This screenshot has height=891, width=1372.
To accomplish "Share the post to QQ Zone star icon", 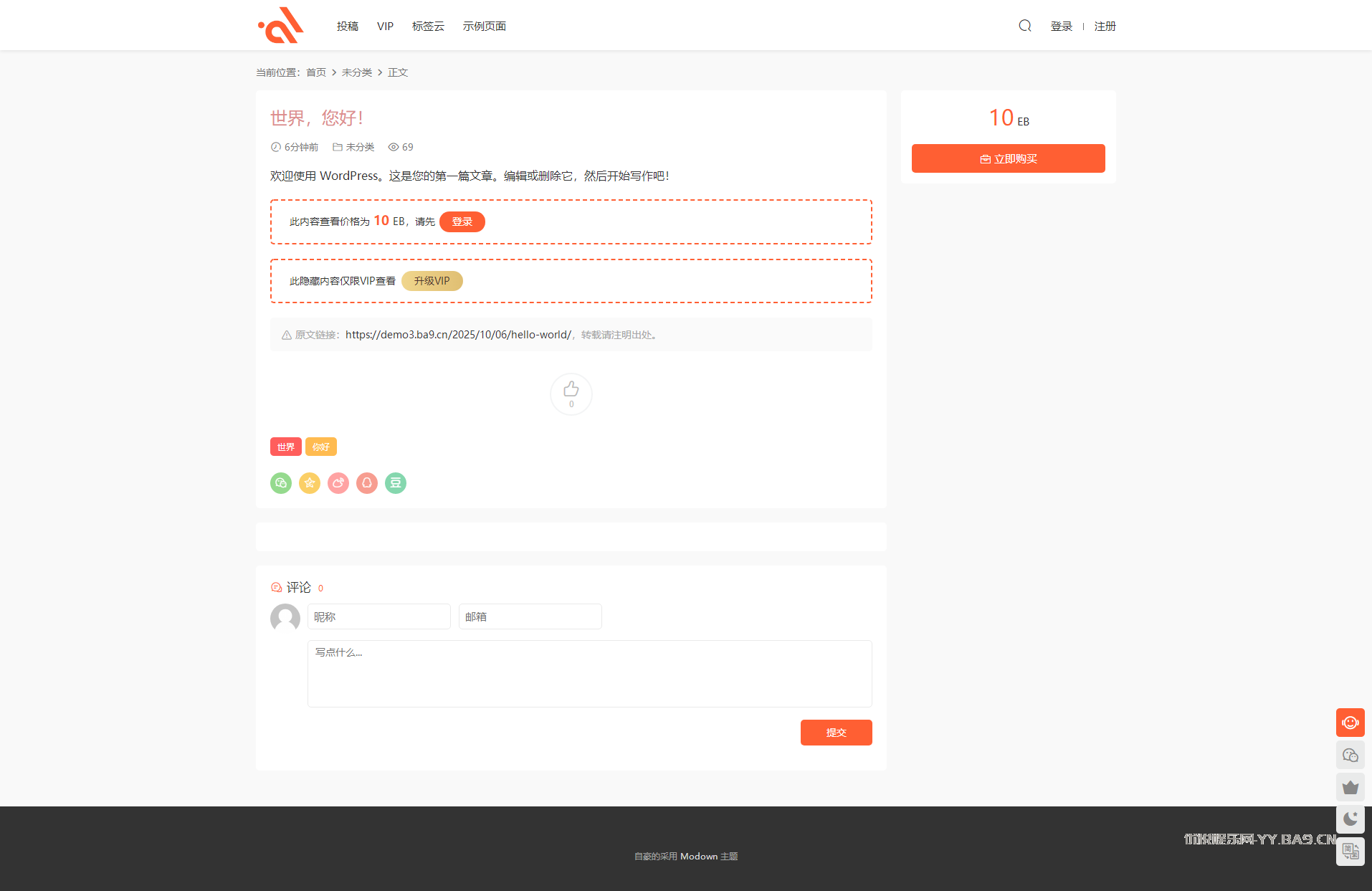I will pyautogui.click(x=310, y=483).
